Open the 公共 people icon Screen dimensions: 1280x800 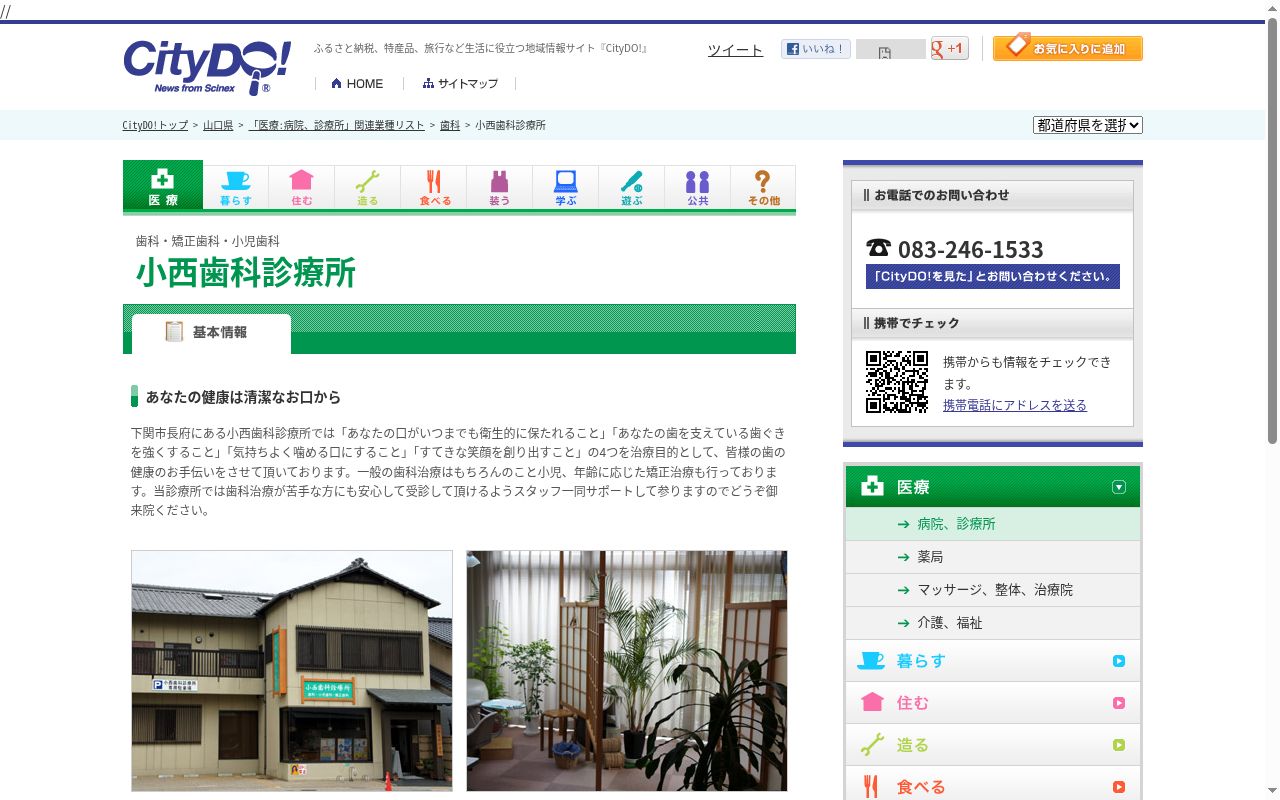(698, 187)
